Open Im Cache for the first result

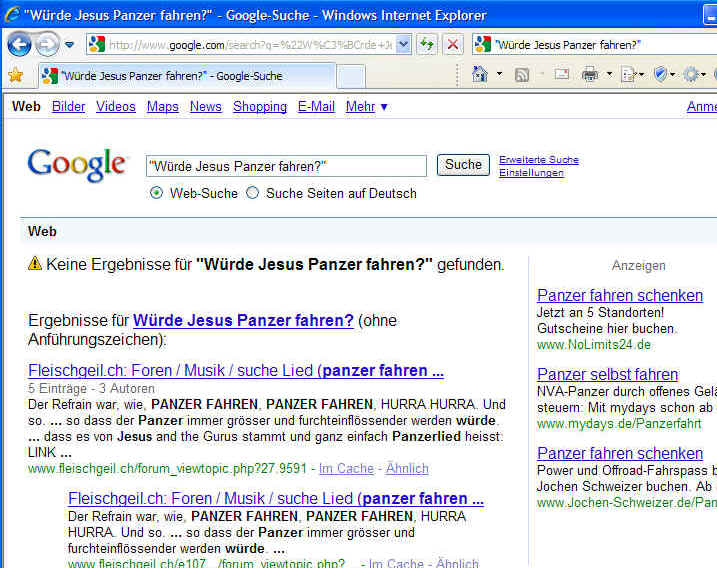346,468
